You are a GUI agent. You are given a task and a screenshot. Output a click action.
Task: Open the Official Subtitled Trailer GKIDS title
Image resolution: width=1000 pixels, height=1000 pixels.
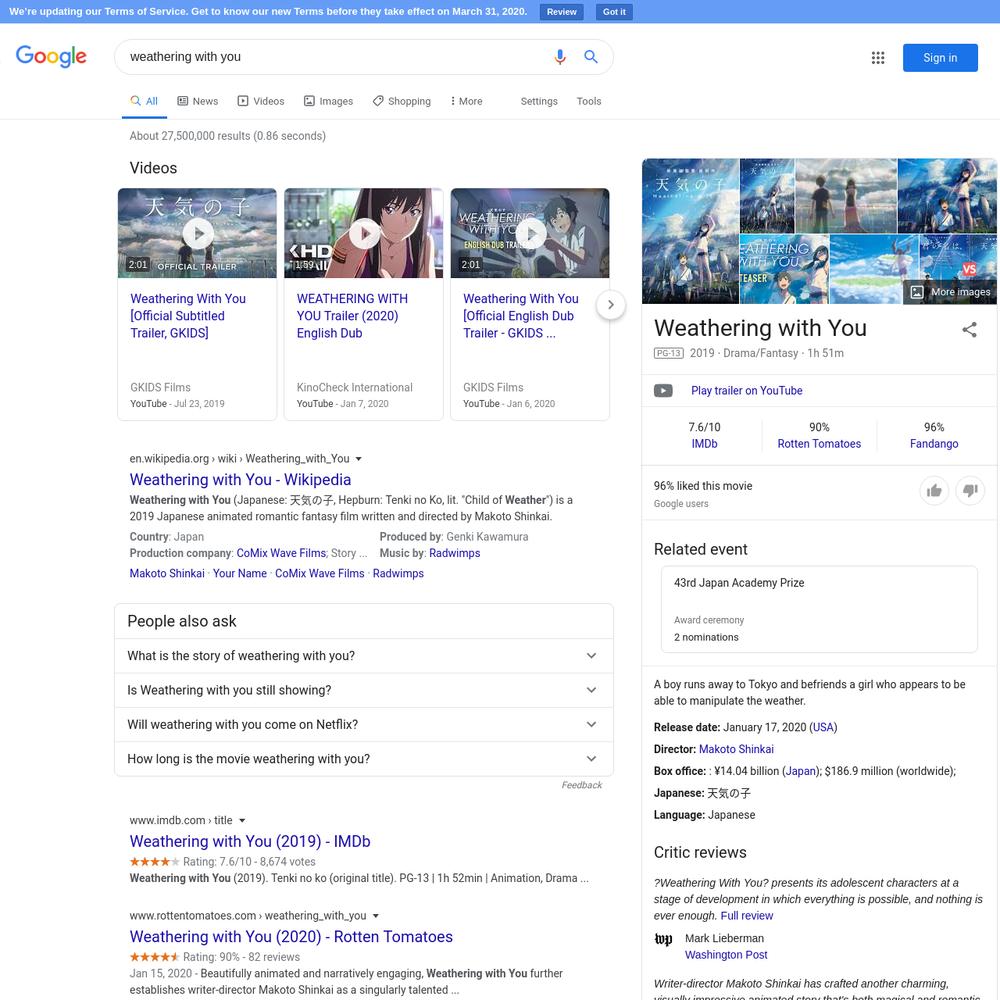(x=188, y=316)
